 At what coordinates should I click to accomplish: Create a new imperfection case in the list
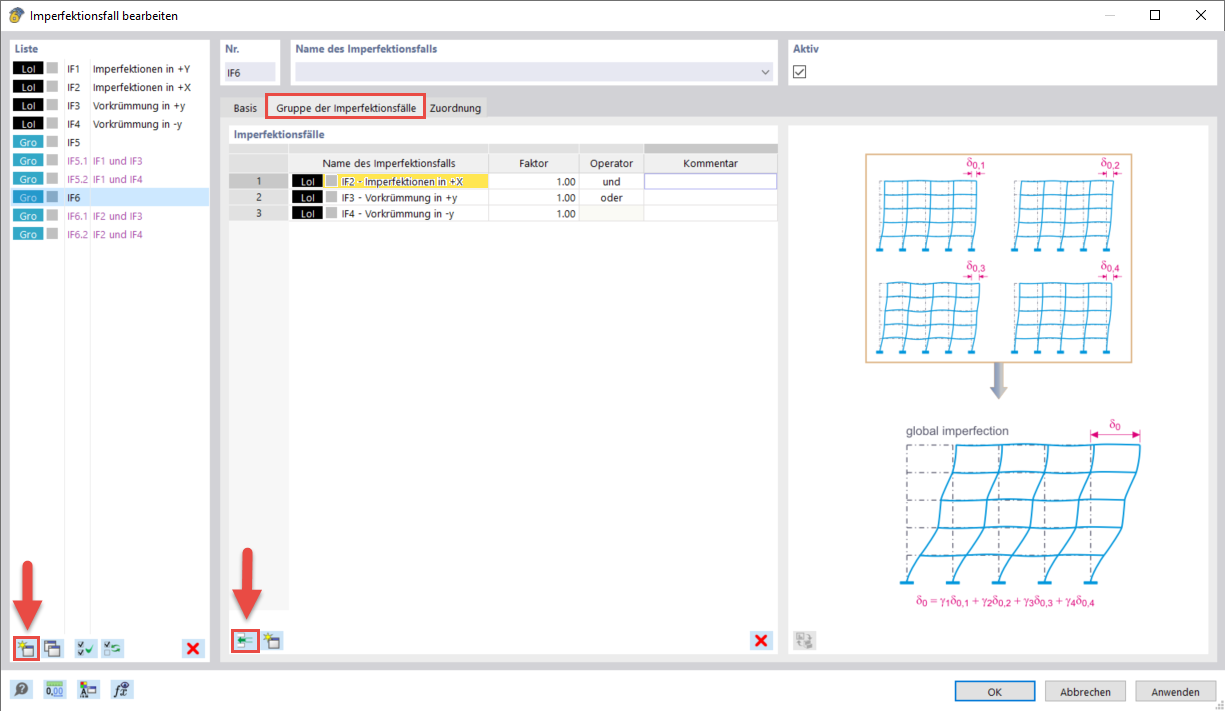tap(27, 648)
